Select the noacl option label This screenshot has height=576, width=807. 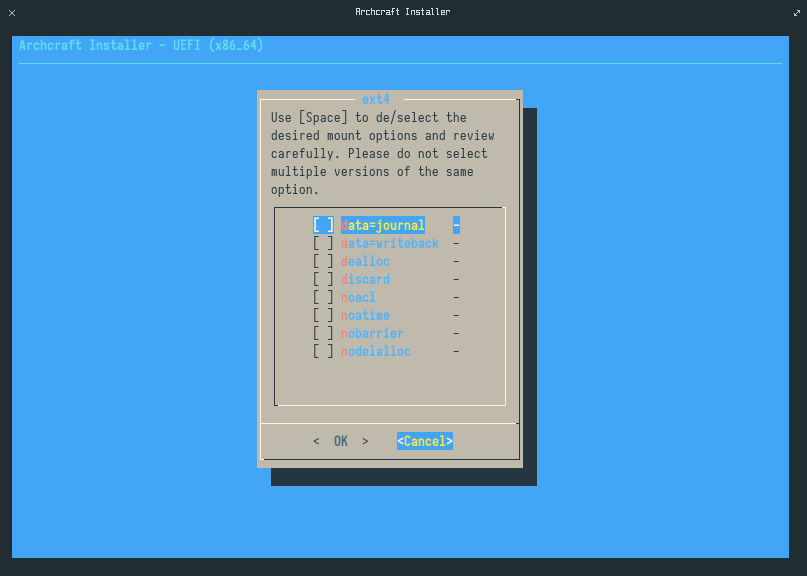(358, 297)
